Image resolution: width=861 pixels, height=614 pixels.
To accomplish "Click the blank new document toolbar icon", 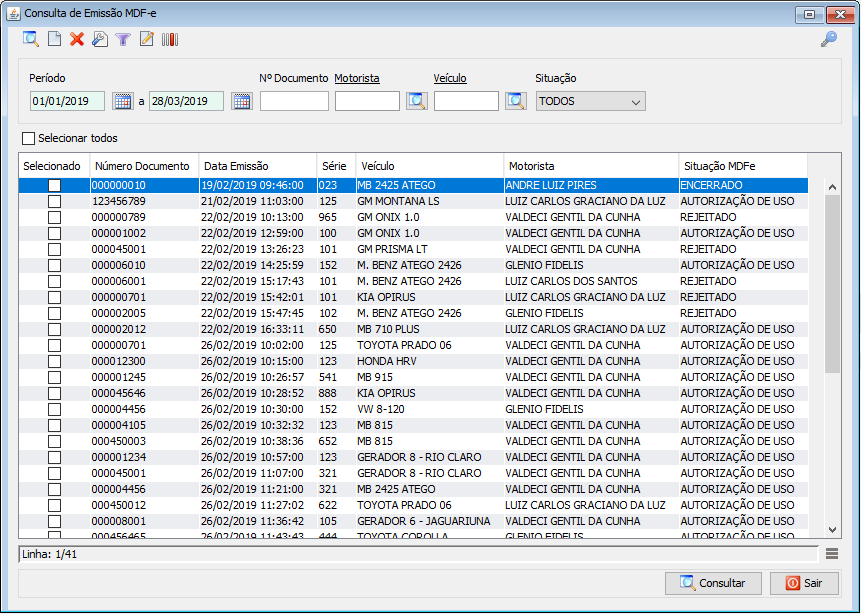I will tap(54, 39).
